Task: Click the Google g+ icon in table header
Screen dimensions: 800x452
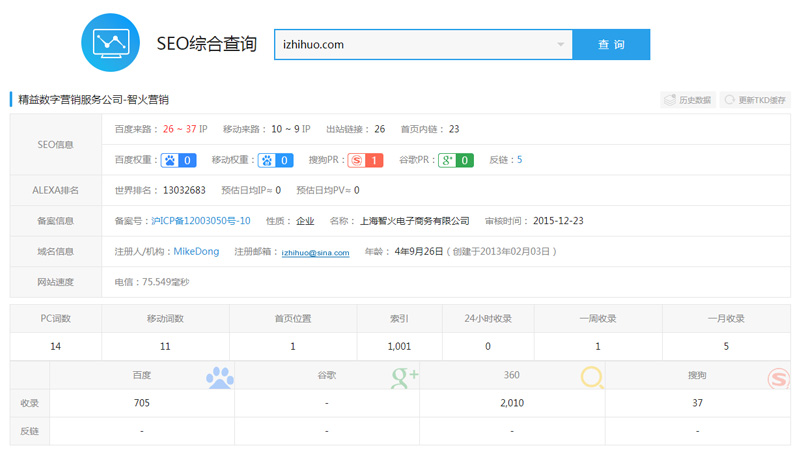Action: [x=405, y=377]
